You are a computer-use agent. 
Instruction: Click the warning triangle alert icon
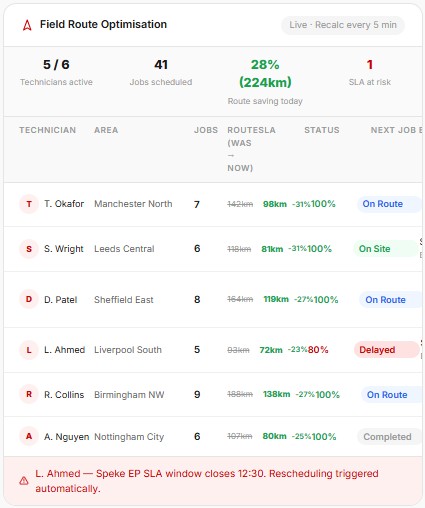(24, 481)
